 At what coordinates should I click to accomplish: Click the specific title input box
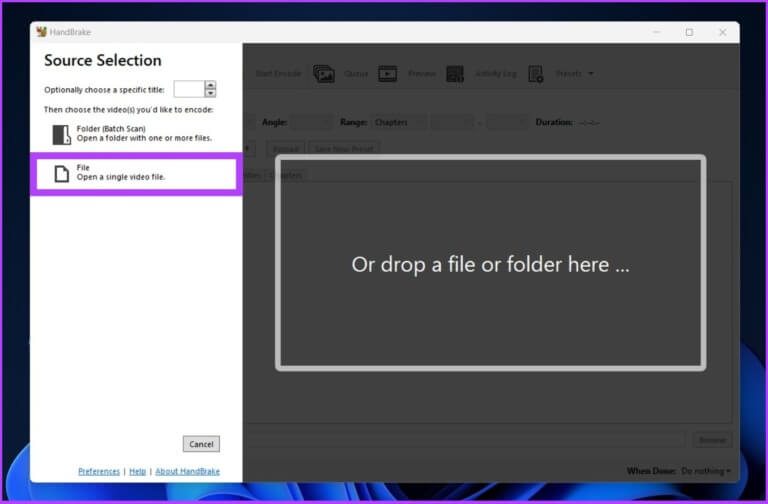click(189, 89)
